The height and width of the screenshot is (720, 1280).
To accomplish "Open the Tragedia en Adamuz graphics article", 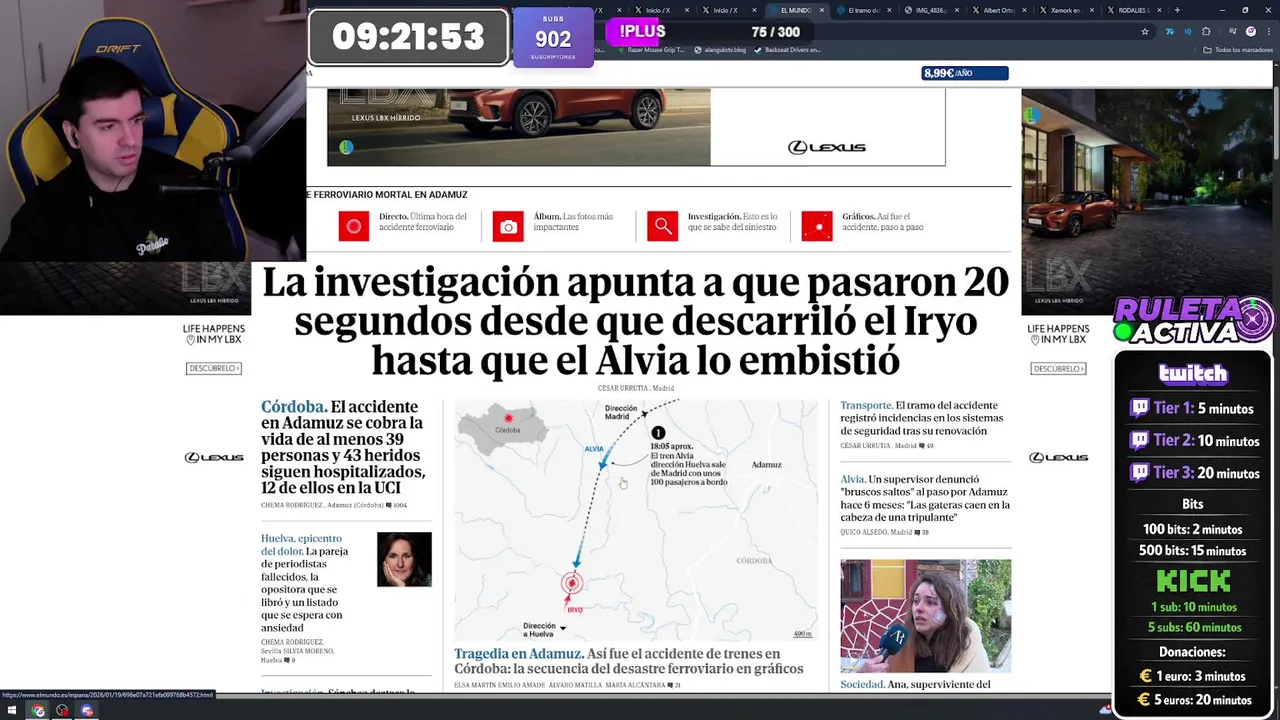I will click(629, 661).
